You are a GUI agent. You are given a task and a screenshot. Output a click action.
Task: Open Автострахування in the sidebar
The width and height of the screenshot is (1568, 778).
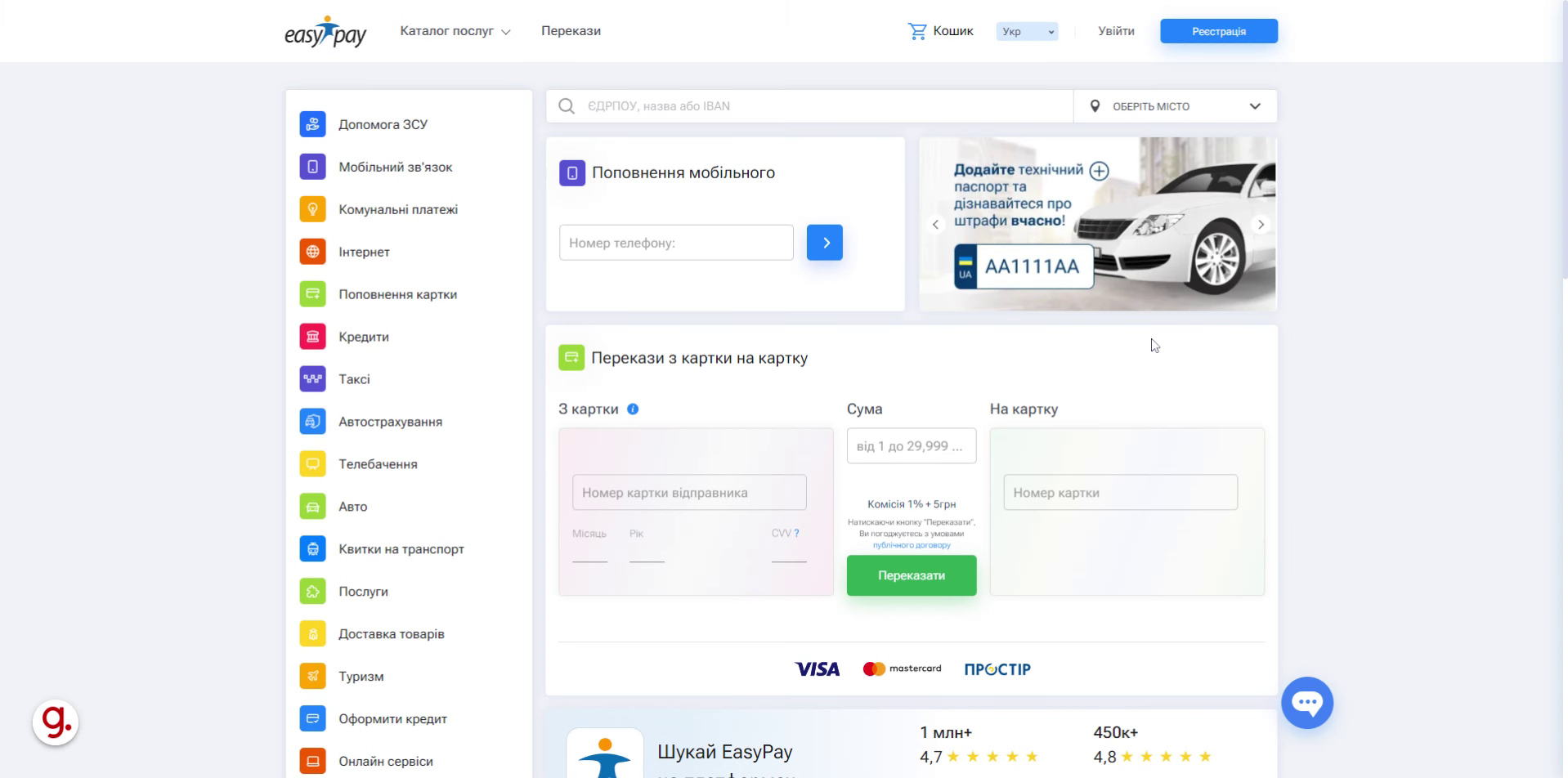[390, 422]
